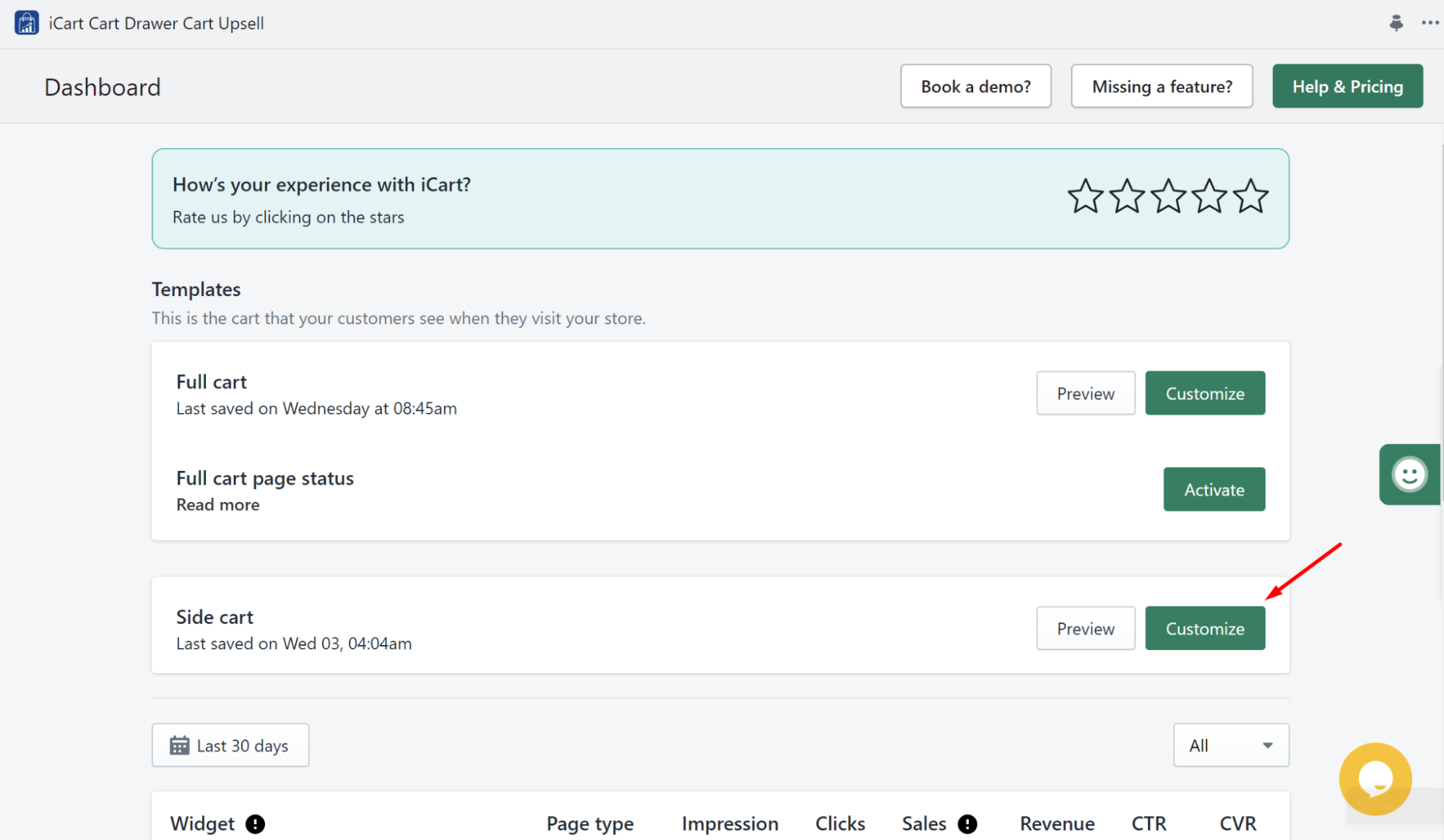The width and height of the screenshot is (1444, 840).
Task: Open the Last 30 days date dropdown
Action: point(231,745)
